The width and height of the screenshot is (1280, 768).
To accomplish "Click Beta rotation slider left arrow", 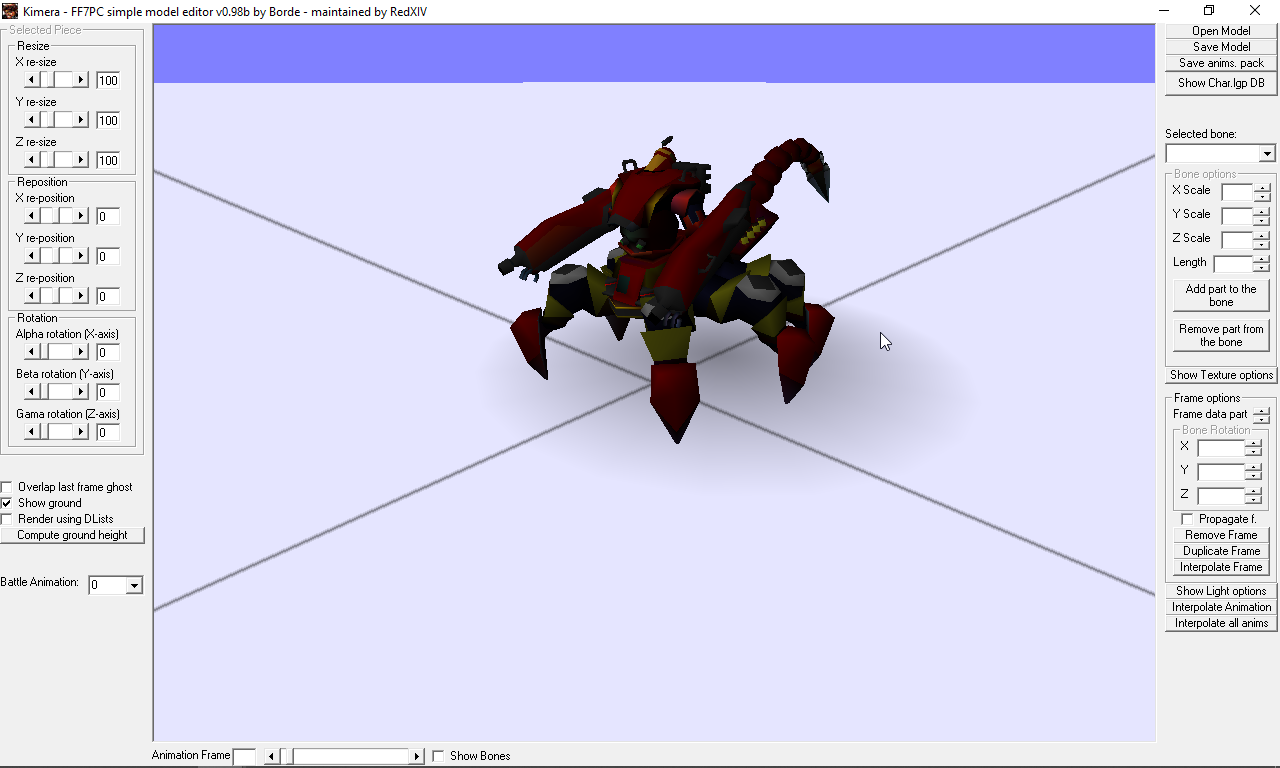I will click(32, 392).
